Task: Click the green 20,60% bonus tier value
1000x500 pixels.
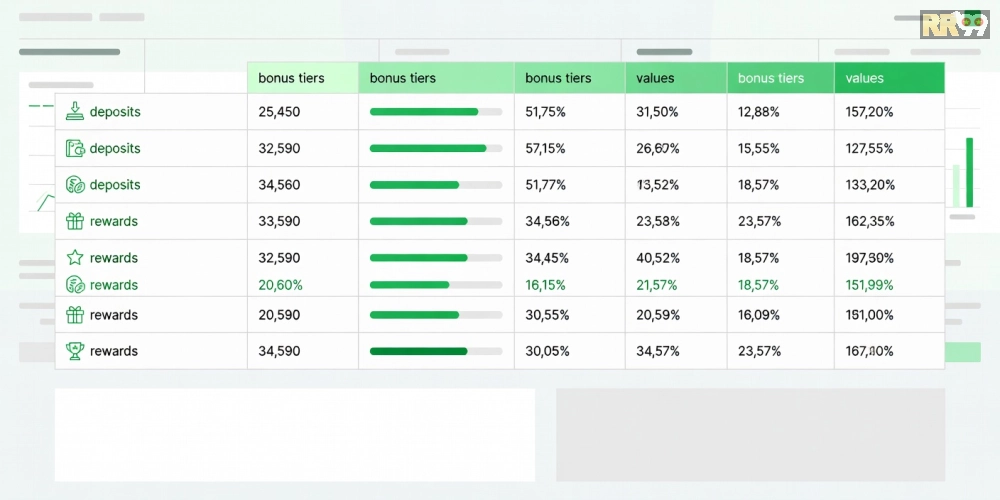Action: [280, 285]
